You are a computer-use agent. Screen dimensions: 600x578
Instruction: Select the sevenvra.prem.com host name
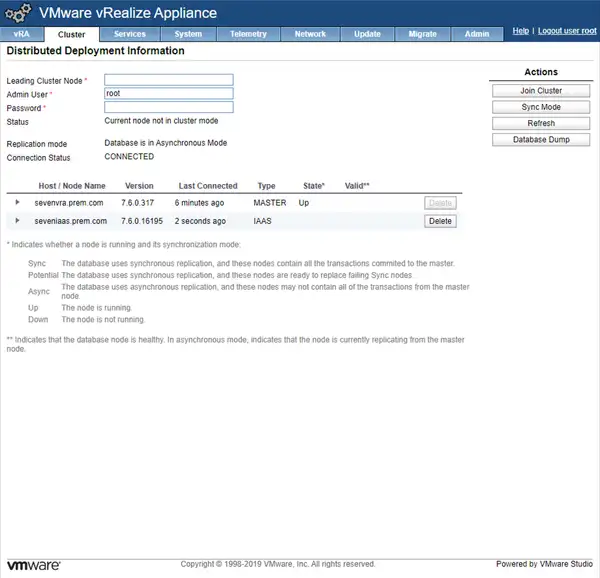[69, 203]
